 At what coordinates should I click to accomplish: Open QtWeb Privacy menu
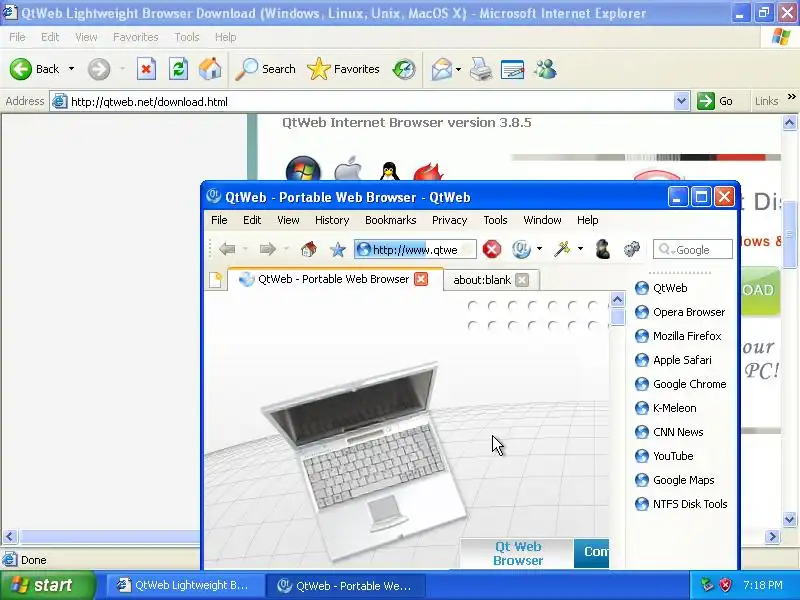click(x=449, y=220)
